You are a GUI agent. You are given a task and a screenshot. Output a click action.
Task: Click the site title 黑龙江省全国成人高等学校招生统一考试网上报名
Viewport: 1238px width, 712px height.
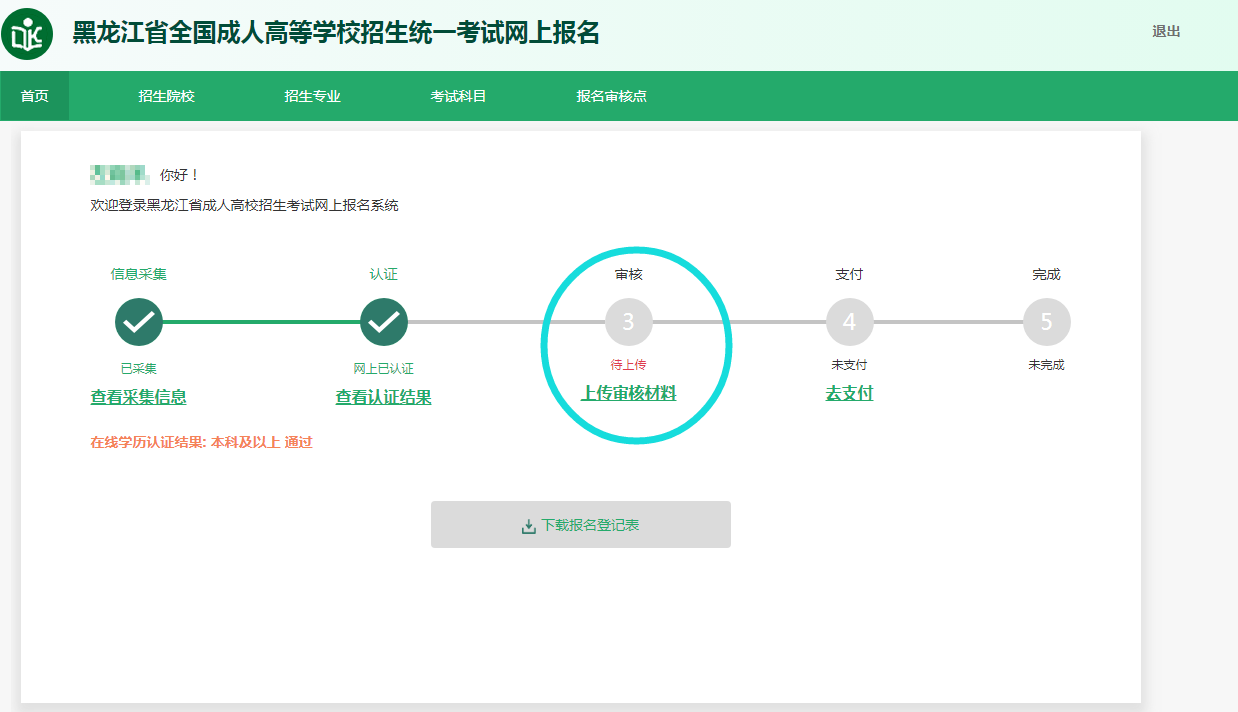[x=336, y=33]
